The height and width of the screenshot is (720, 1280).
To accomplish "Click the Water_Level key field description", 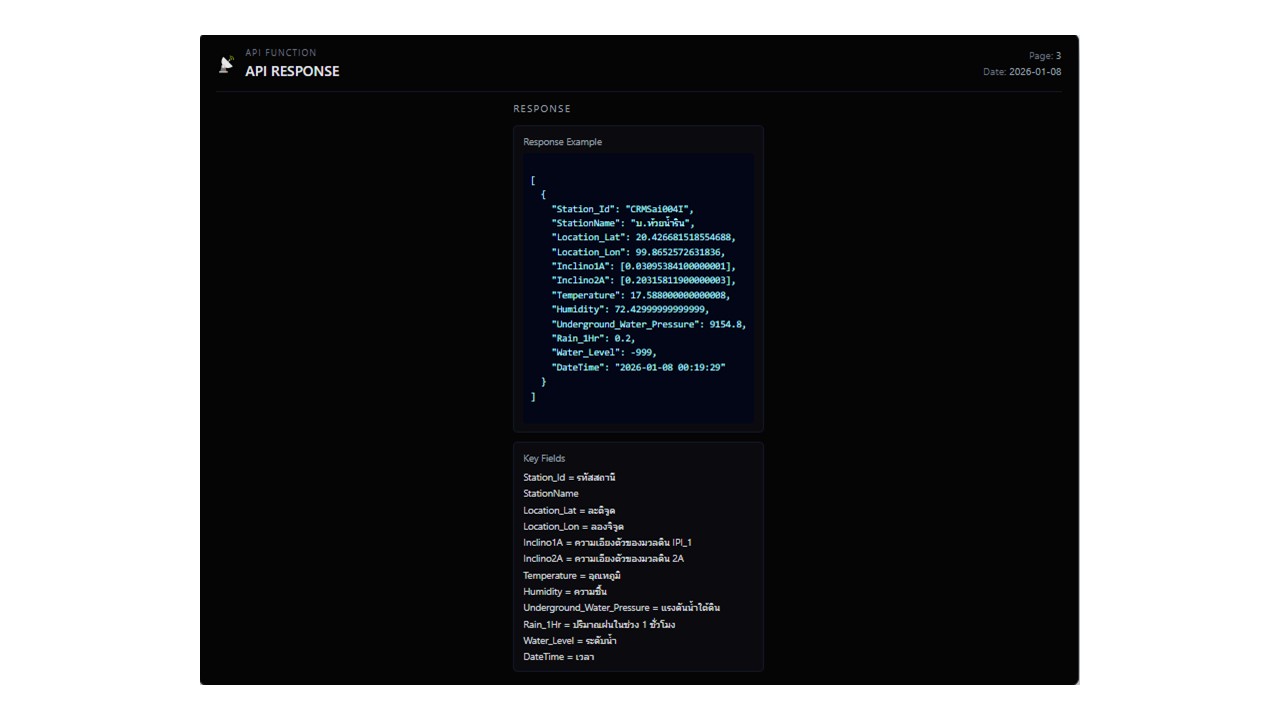I will pos(569,641).
